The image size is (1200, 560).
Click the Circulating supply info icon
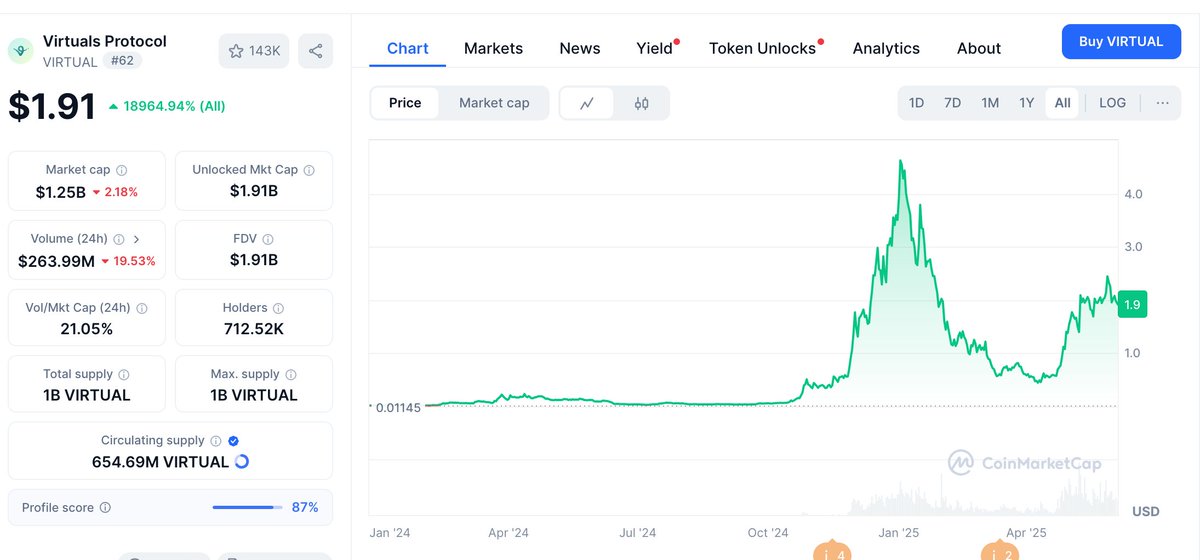[215, 440]
